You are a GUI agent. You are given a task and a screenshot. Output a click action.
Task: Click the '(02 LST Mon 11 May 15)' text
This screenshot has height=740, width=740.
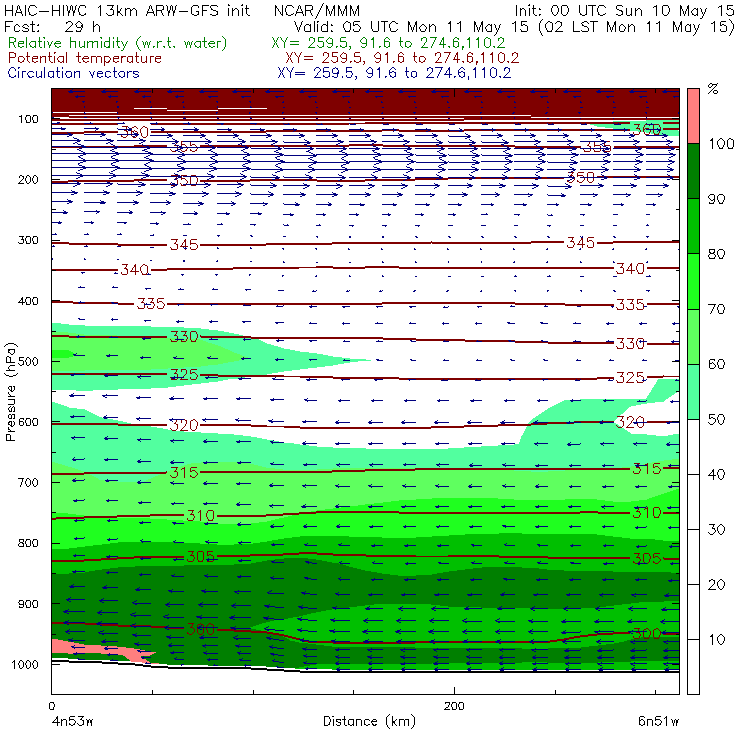[636, 27]
